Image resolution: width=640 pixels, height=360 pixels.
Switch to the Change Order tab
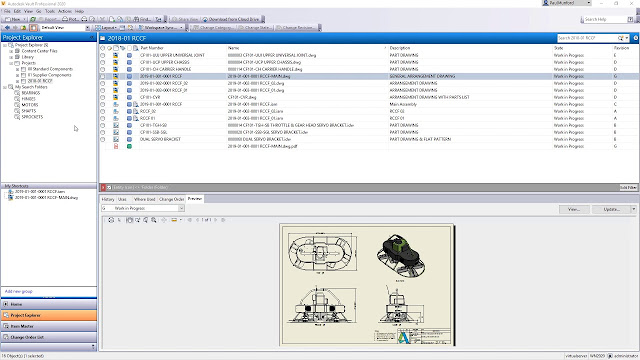[x=171, y=199]
